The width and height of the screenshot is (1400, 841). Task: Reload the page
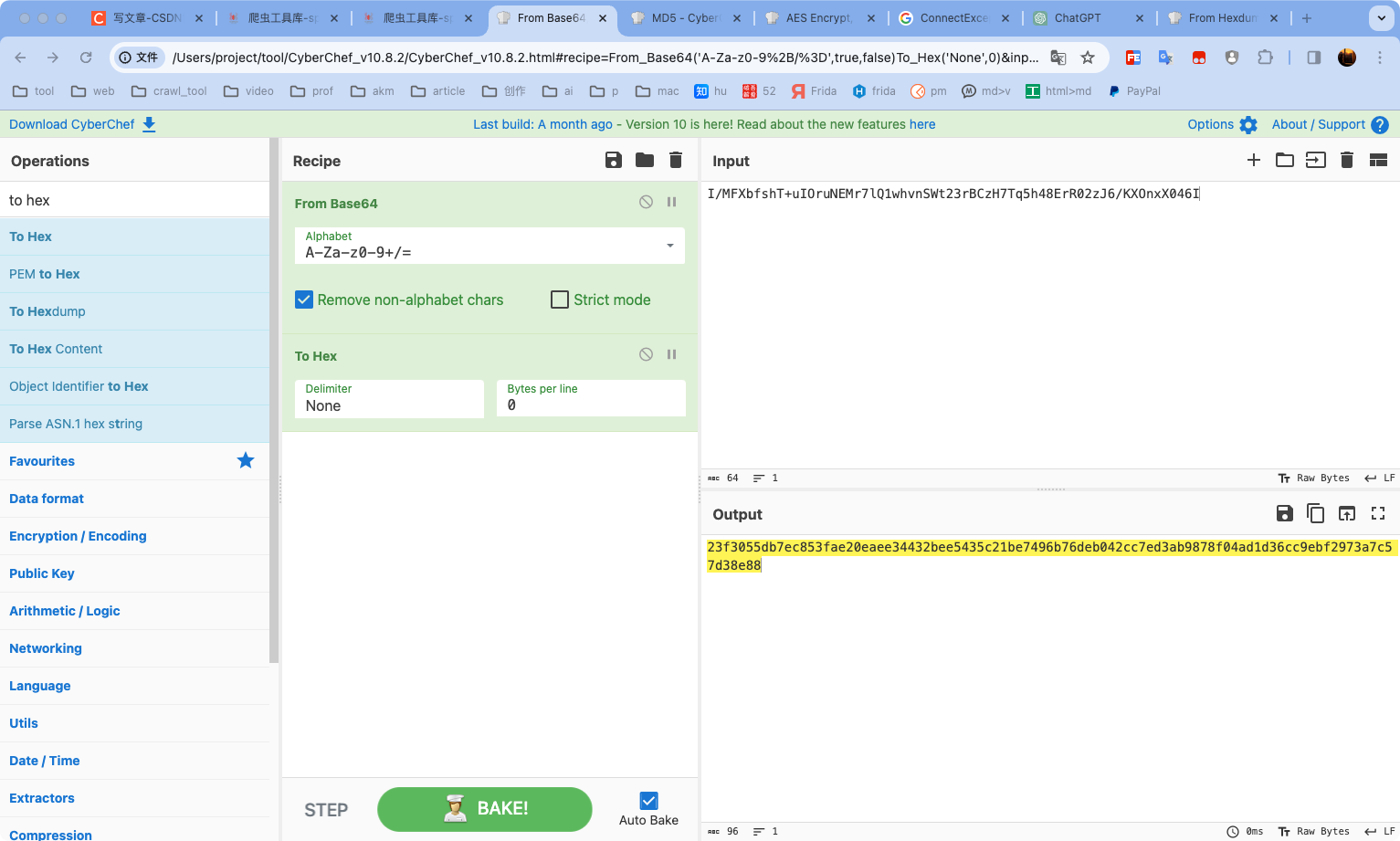[x=86, y=58]
